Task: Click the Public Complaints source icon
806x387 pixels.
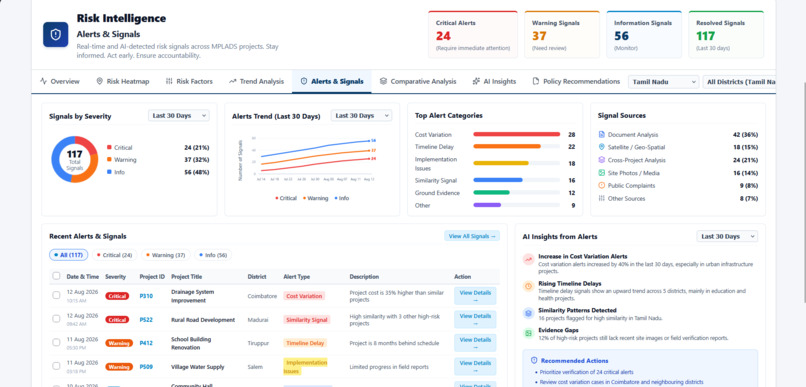Action: (601, 186)
